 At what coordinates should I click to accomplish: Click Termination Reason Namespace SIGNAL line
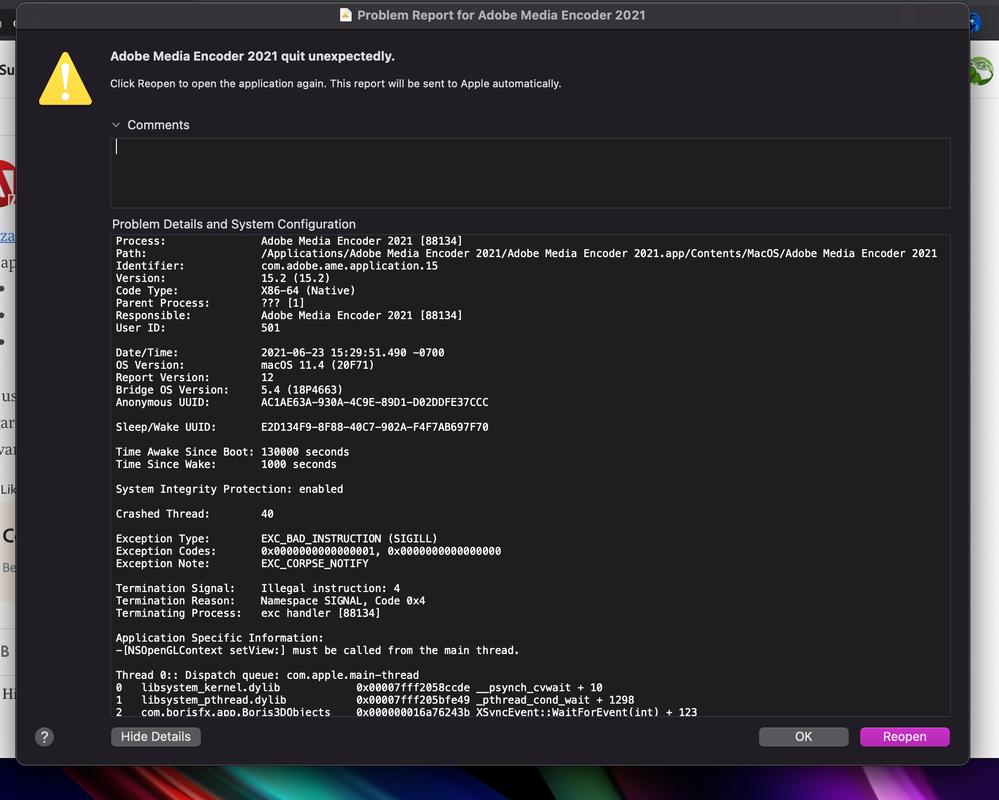[x=270, y=601]
